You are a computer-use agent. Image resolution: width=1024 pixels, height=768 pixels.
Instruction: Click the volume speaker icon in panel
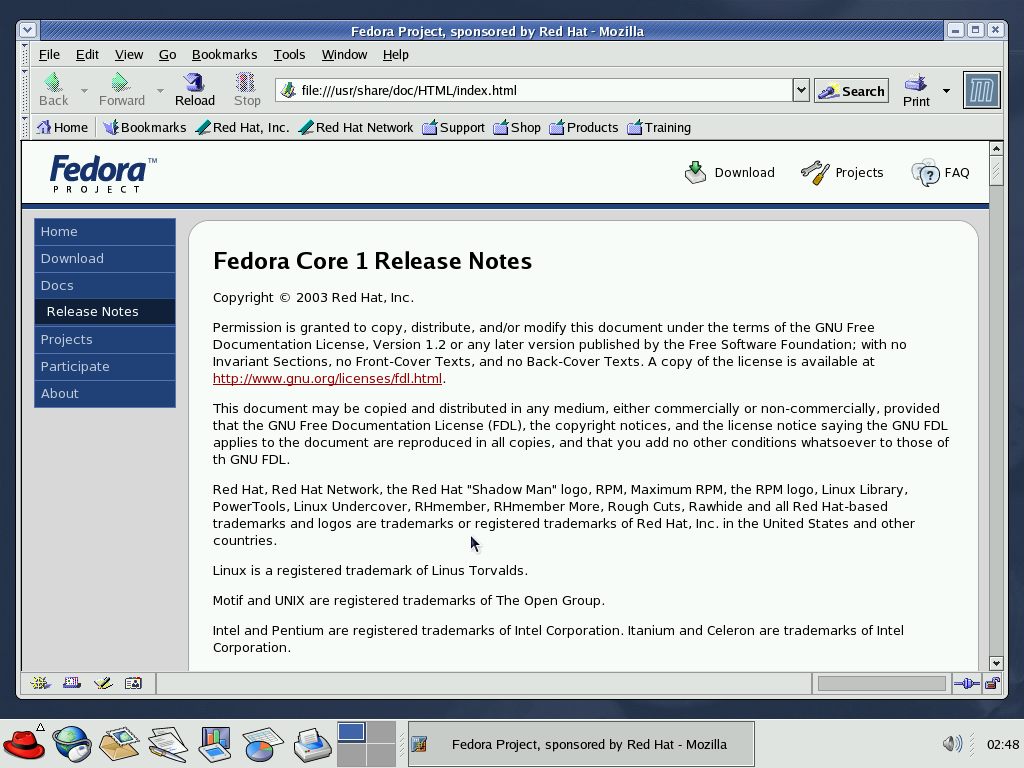tap(952, 743)
